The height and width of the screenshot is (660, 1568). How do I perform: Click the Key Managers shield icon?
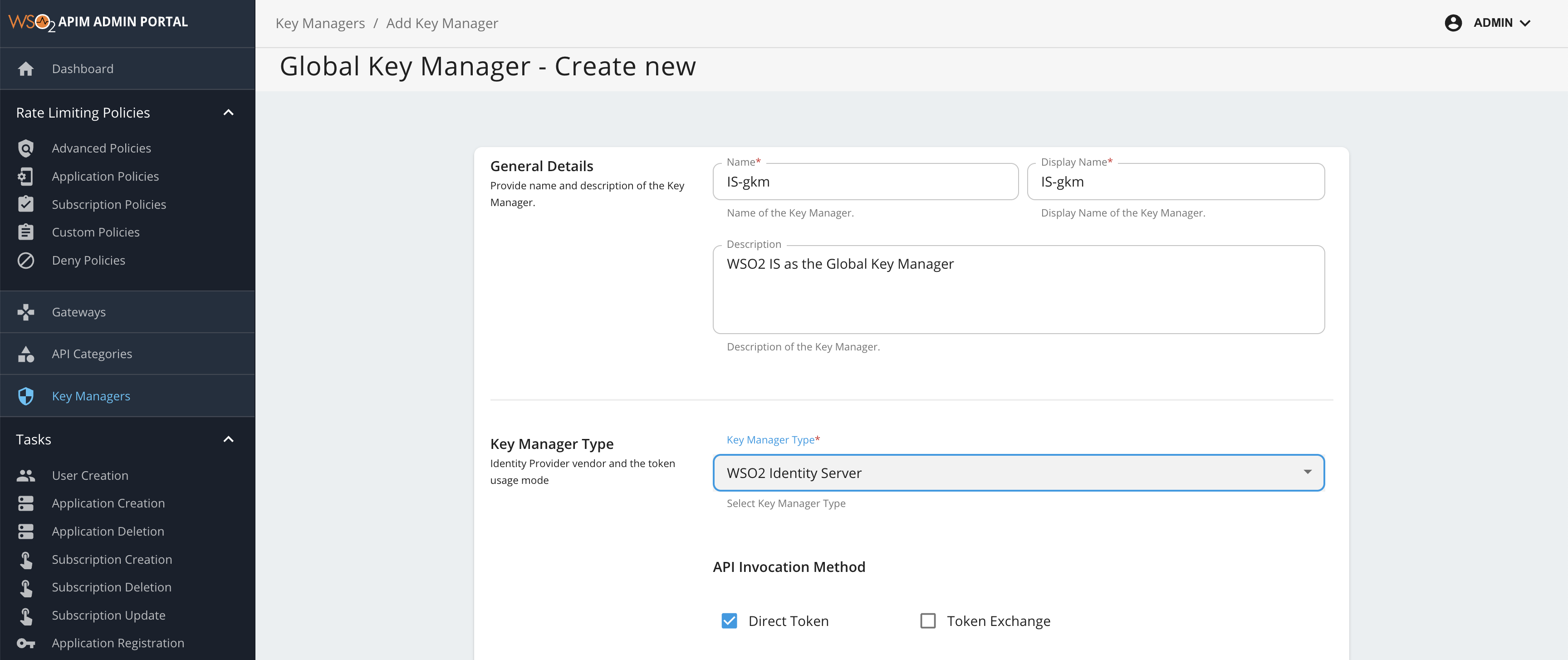(25, 395)
